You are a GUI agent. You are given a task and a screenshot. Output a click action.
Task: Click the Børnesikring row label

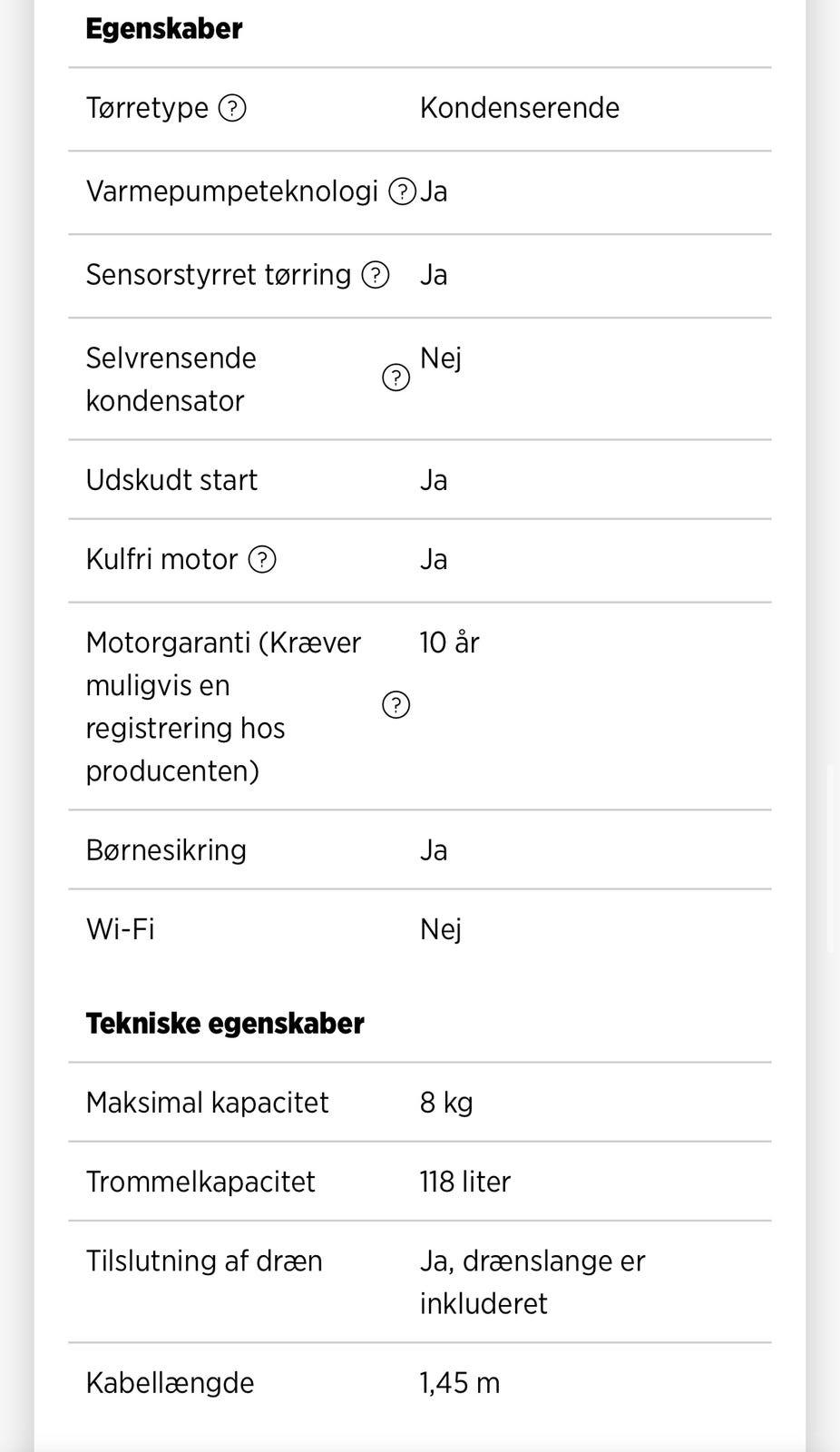pyautogui.click(x=166, y=850)
